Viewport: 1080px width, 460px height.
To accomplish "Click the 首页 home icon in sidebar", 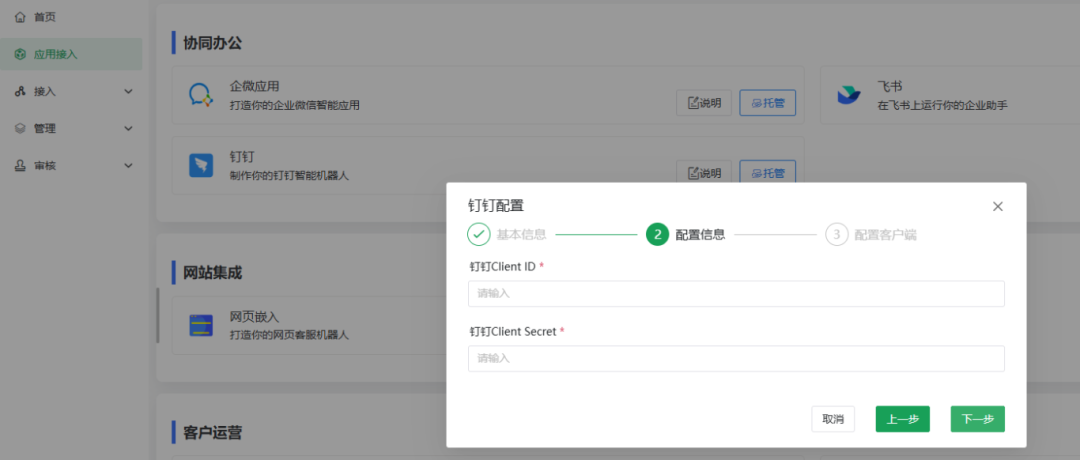I will pyautogui.click(x=20, y=17).
